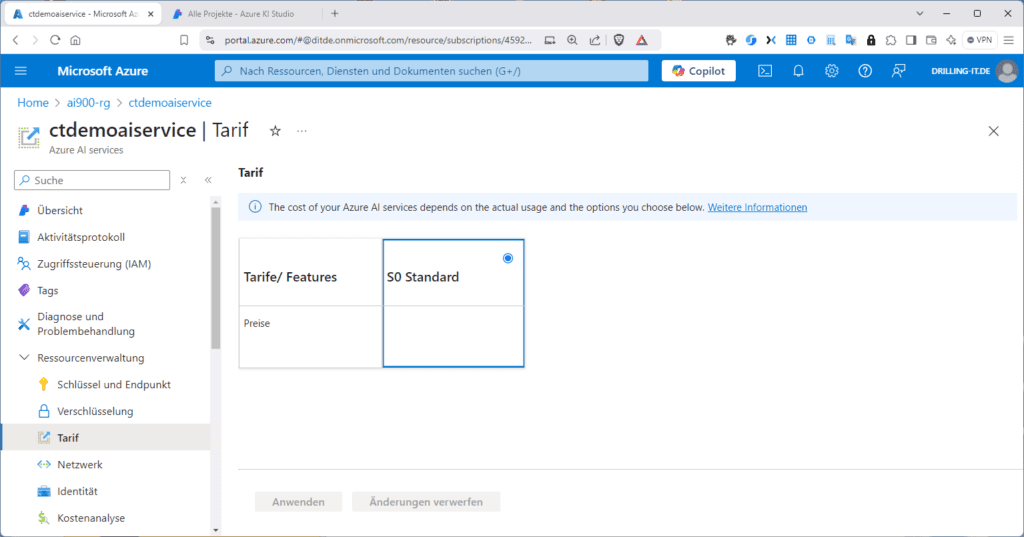Bookmark the page with the bookmark icon

[184, 40]
